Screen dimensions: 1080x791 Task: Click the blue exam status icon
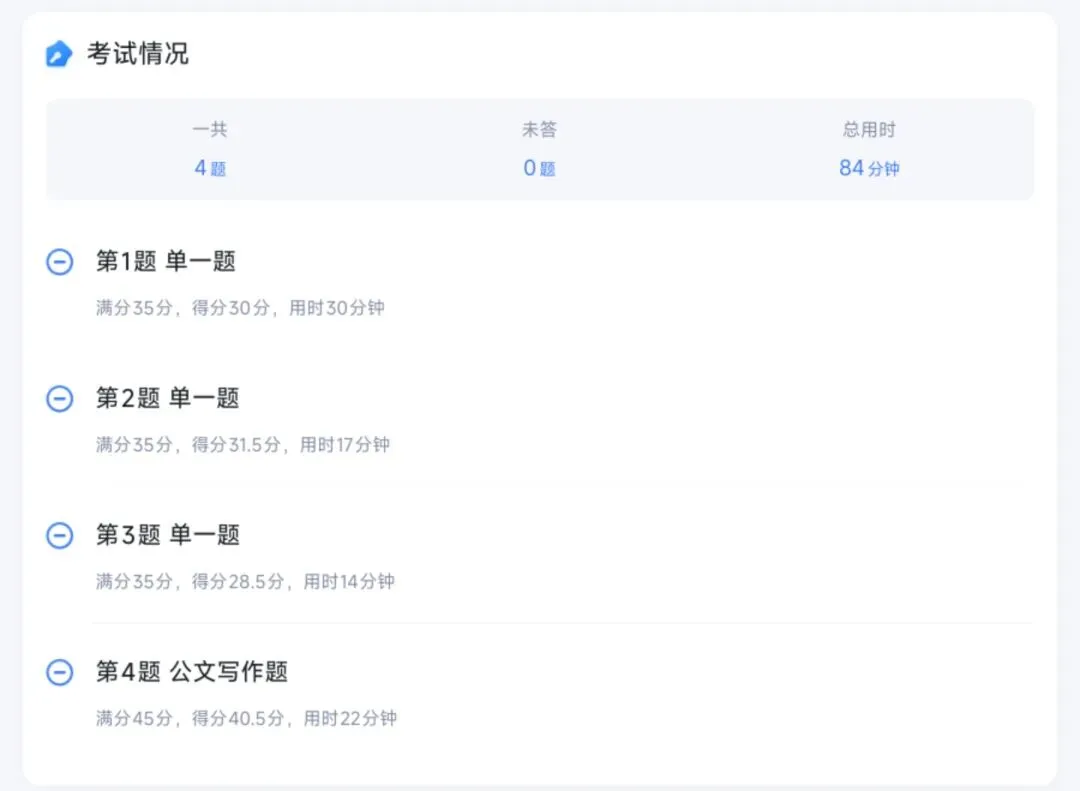pos(59,54)
